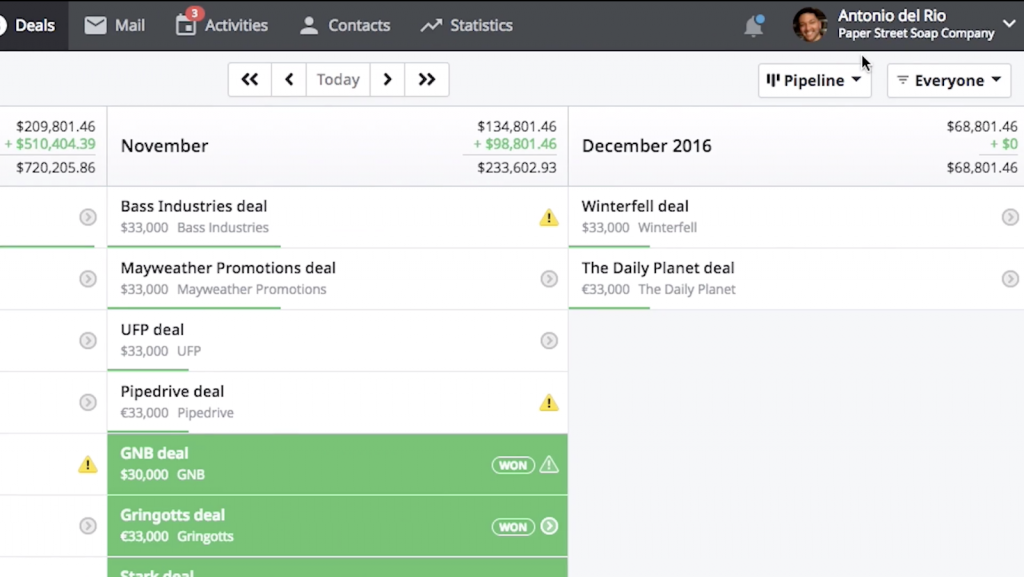Expand the account menu chevron
Viewport: 1024px width, 577px height.
[x=1009, y=23]
